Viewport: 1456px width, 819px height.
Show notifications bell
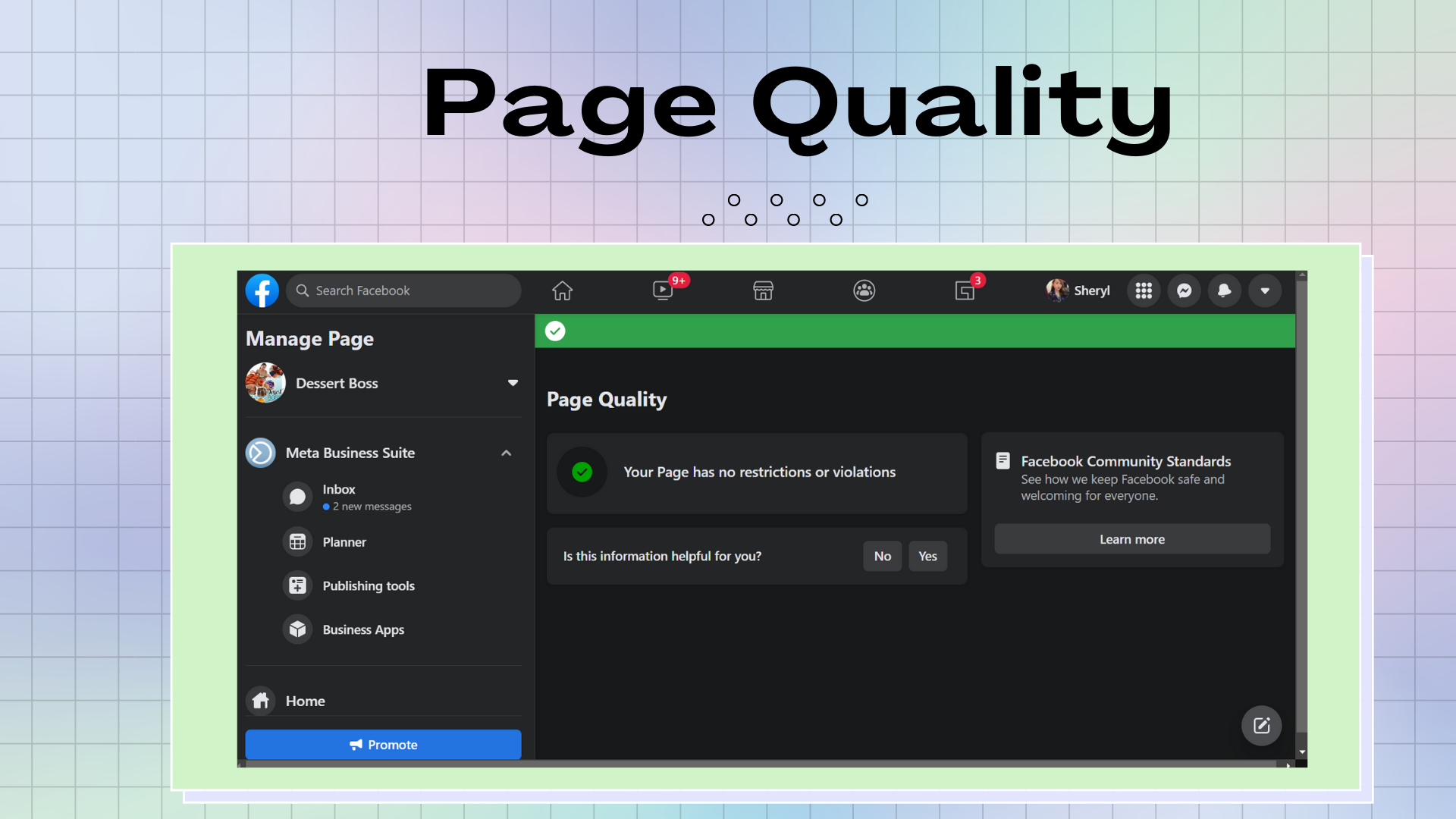tap(1224, 290)
